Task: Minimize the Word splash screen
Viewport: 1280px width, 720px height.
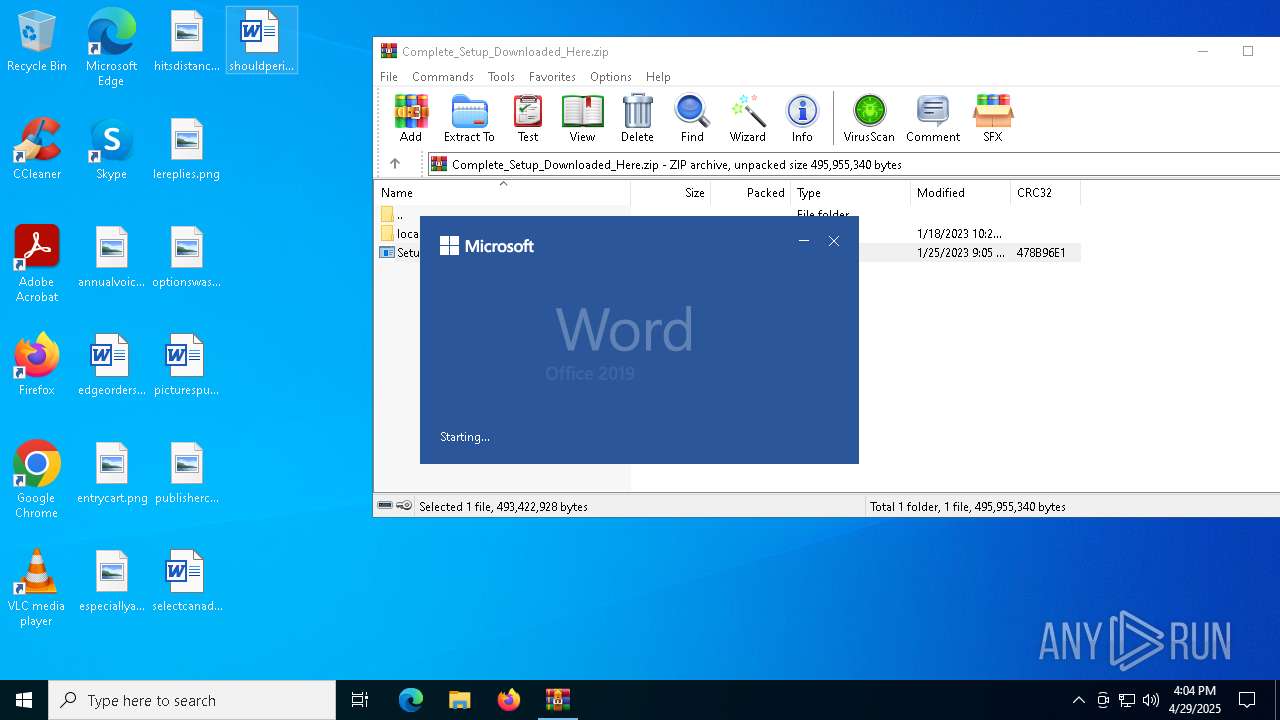Action: click(x=804, y=241)
